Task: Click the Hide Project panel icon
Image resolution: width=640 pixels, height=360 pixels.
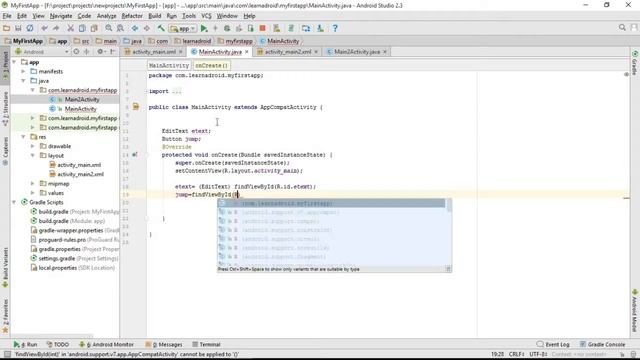Action: click(x=113, y=52)
